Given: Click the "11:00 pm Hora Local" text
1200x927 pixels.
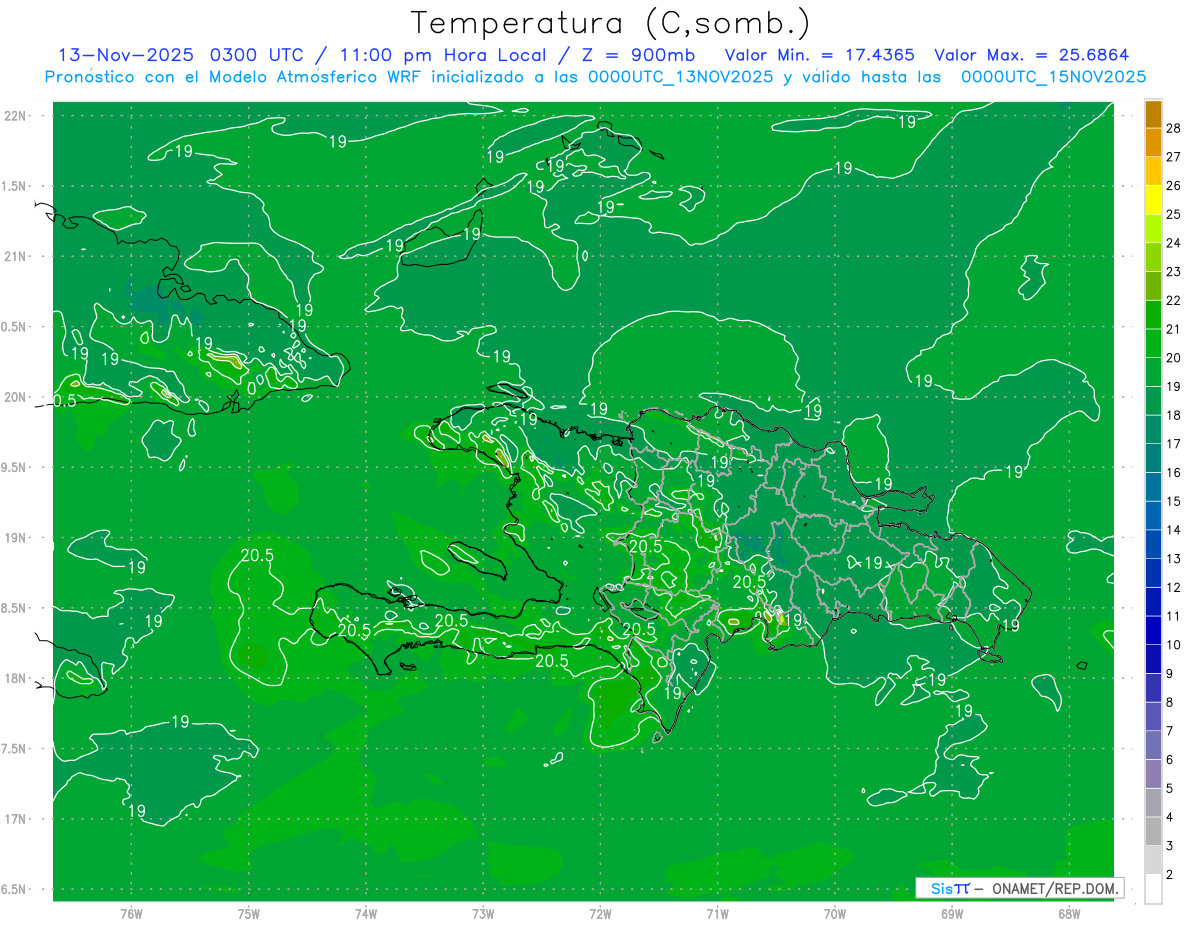Looking at the screenshot, I should 441,55.
